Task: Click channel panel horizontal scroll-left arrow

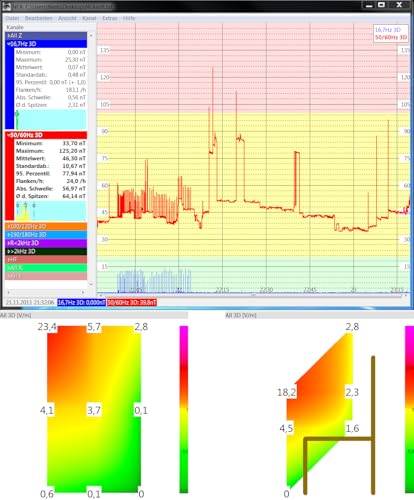Action: pos(8,292)
